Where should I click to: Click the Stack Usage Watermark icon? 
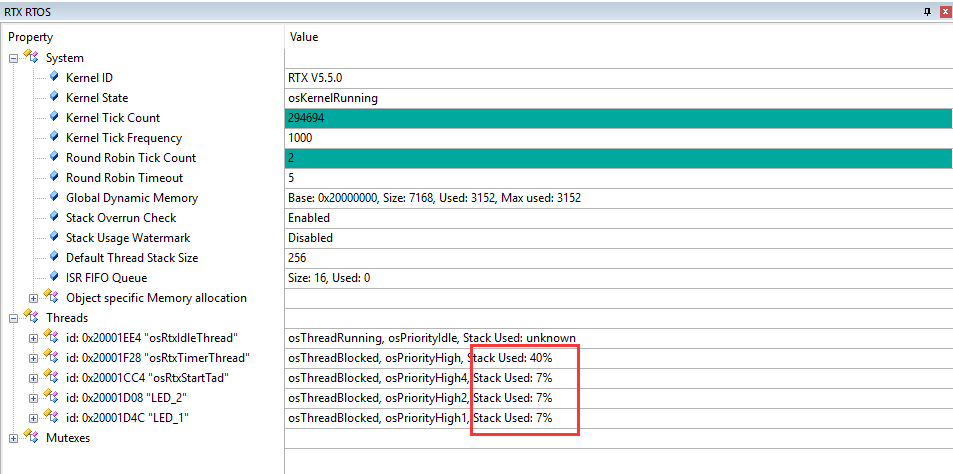[54, 237]
